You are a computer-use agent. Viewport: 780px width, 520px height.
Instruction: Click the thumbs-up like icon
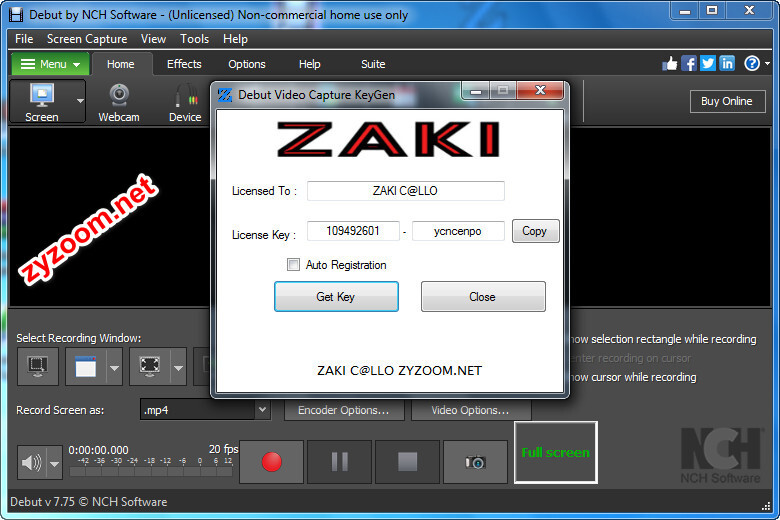[x=670, y=63]
